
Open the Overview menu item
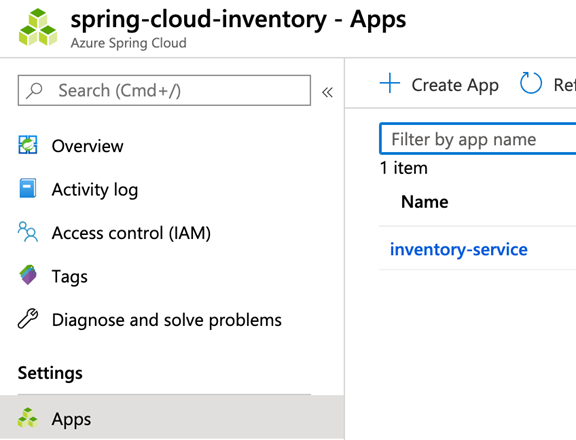tap(87, 146)
